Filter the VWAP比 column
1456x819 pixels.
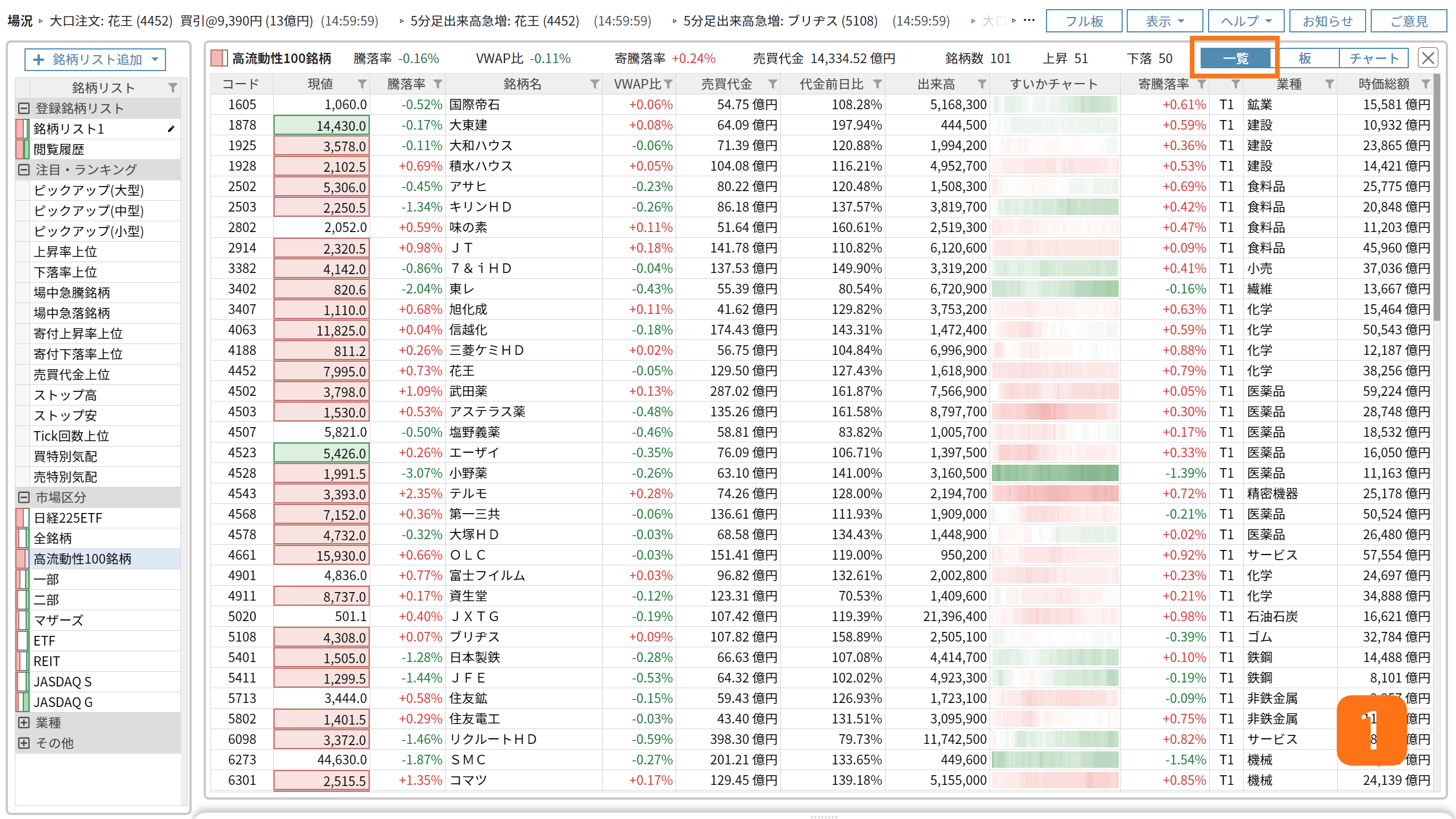(668, 84)
